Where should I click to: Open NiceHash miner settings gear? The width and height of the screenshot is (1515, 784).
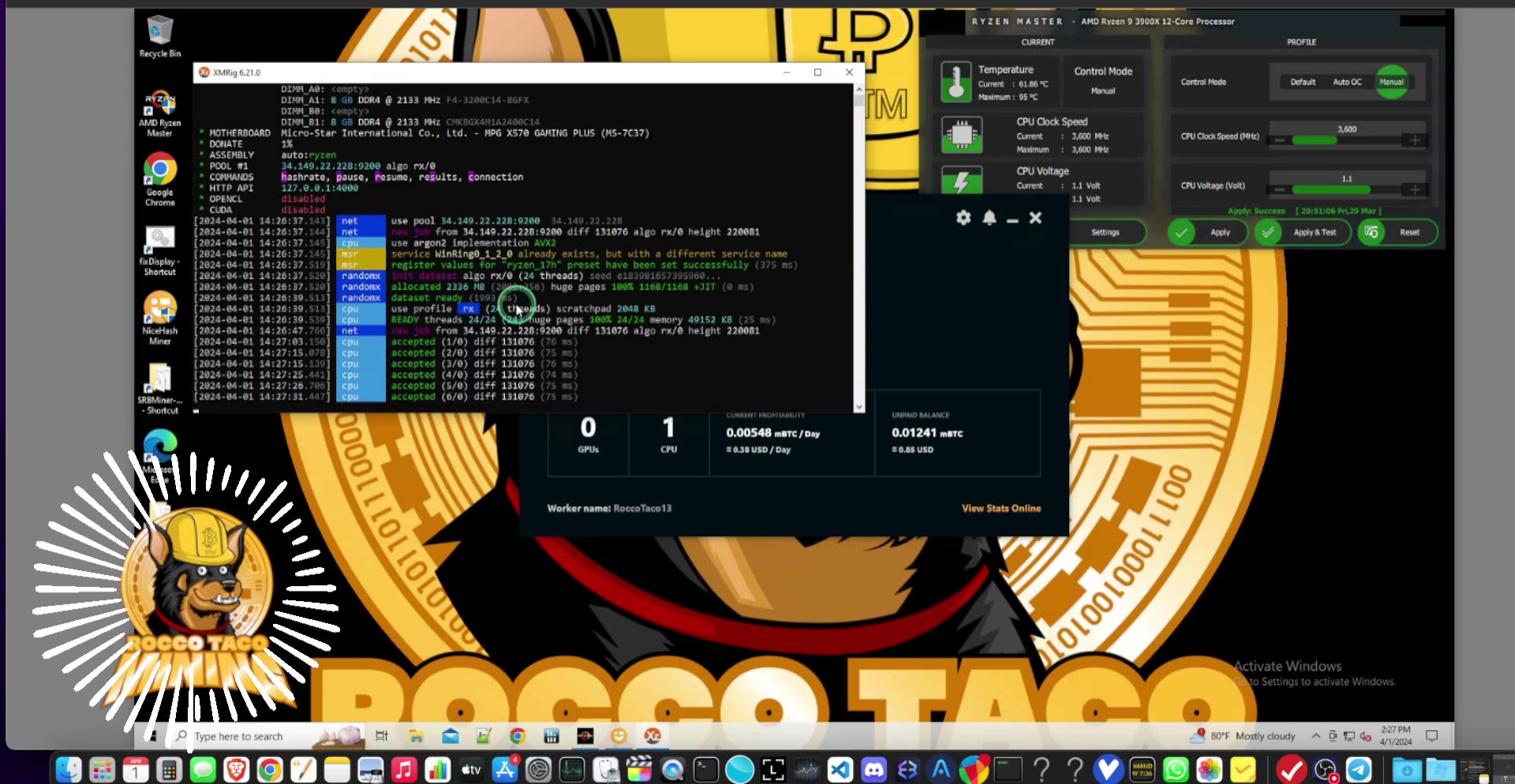pos(963,218)
